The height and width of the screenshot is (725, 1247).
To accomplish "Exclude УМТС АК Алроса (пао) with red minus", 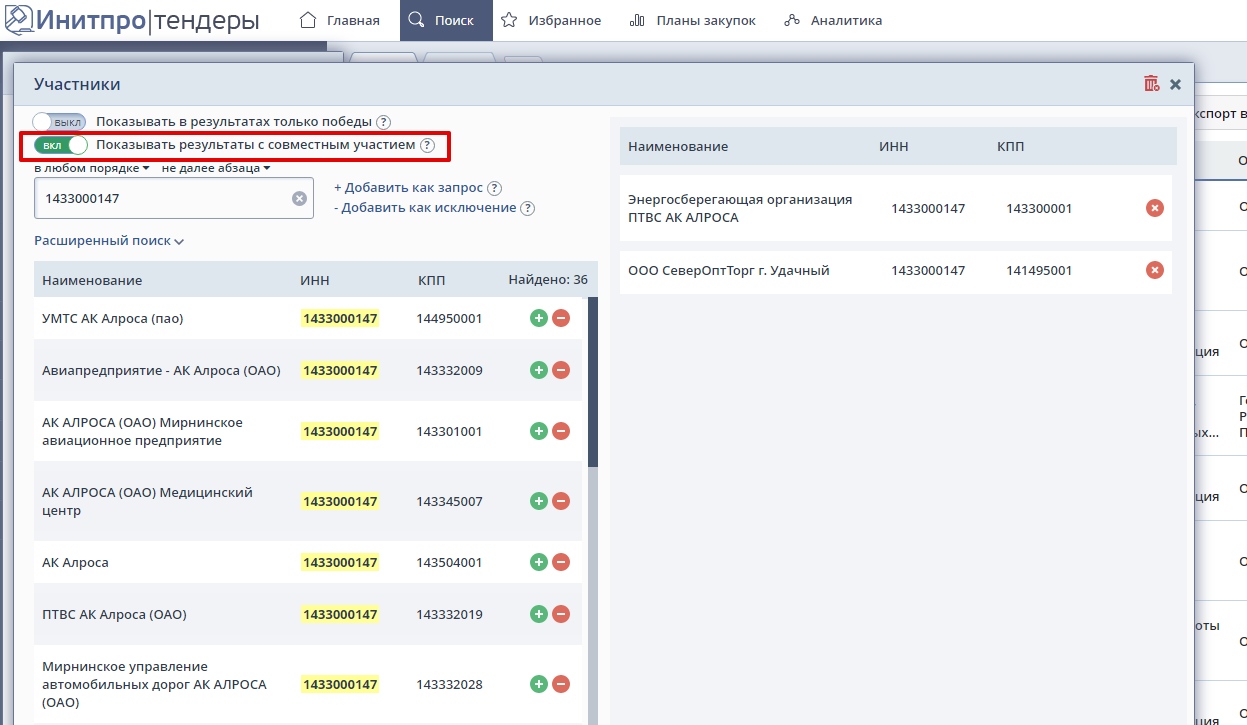I will tap(561, 318).
